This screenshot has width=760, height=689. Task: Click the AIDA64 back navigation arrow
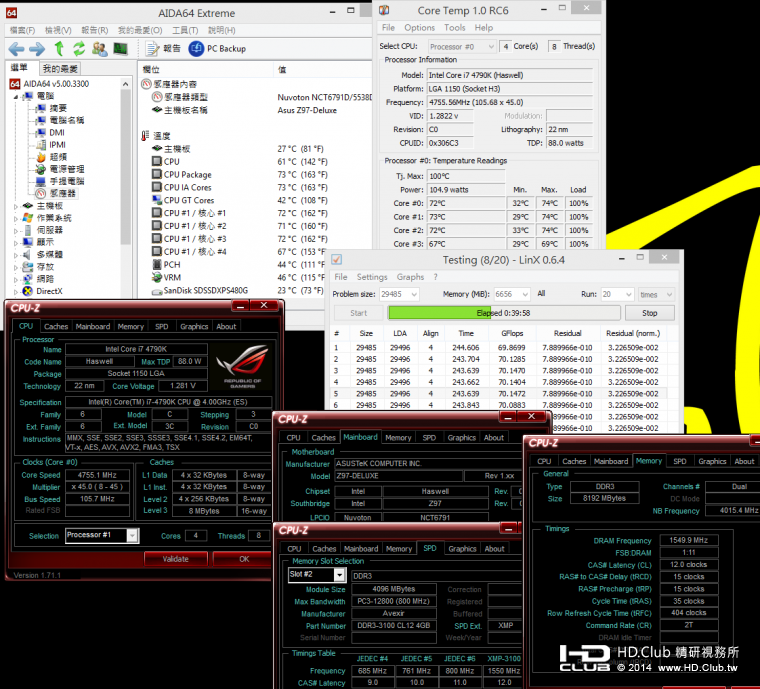16,49
